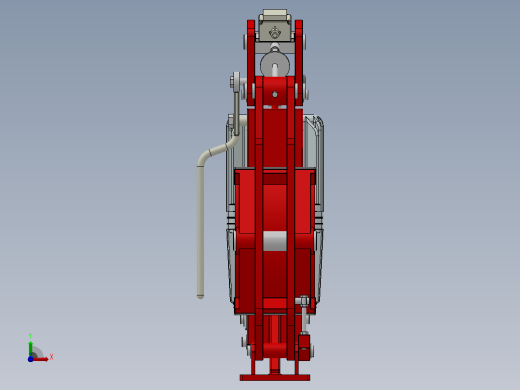
Task: Select the gray bolt head at lower right
Action: point(303,301)
